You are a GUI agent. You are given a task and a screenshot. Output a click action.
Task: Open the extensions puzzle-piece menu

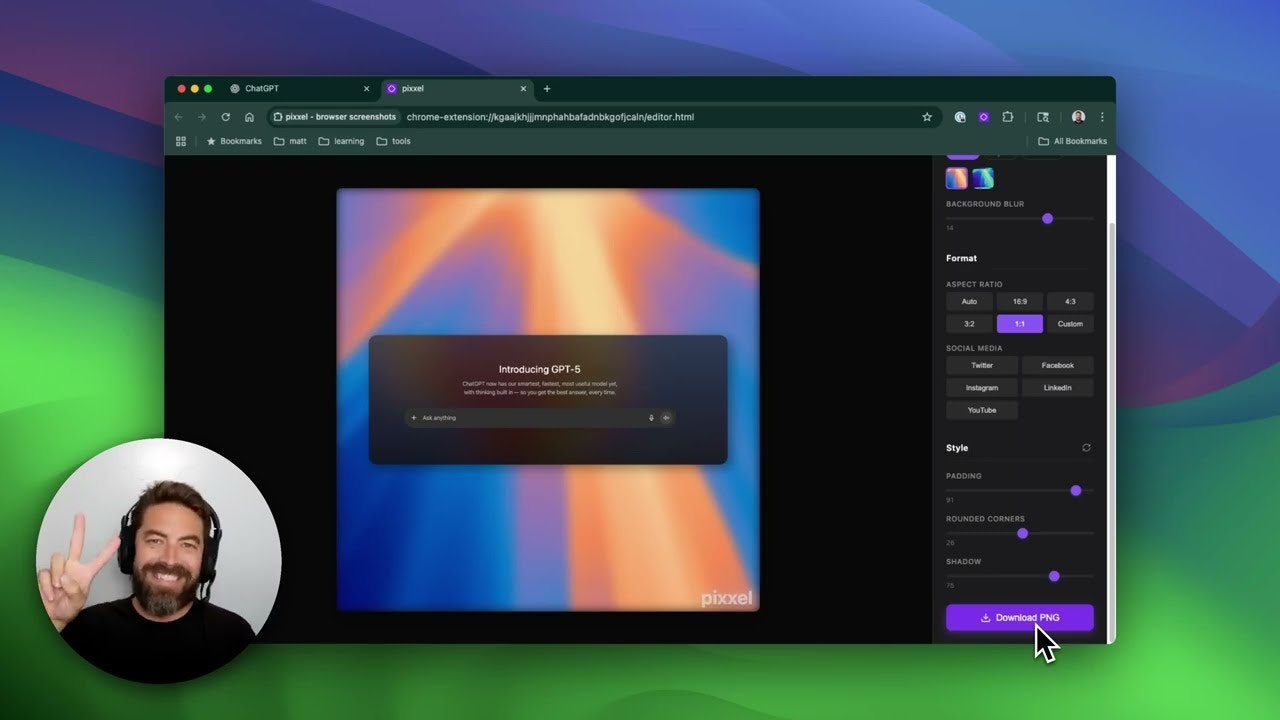pyautogui.click(x=1007, y=117)
